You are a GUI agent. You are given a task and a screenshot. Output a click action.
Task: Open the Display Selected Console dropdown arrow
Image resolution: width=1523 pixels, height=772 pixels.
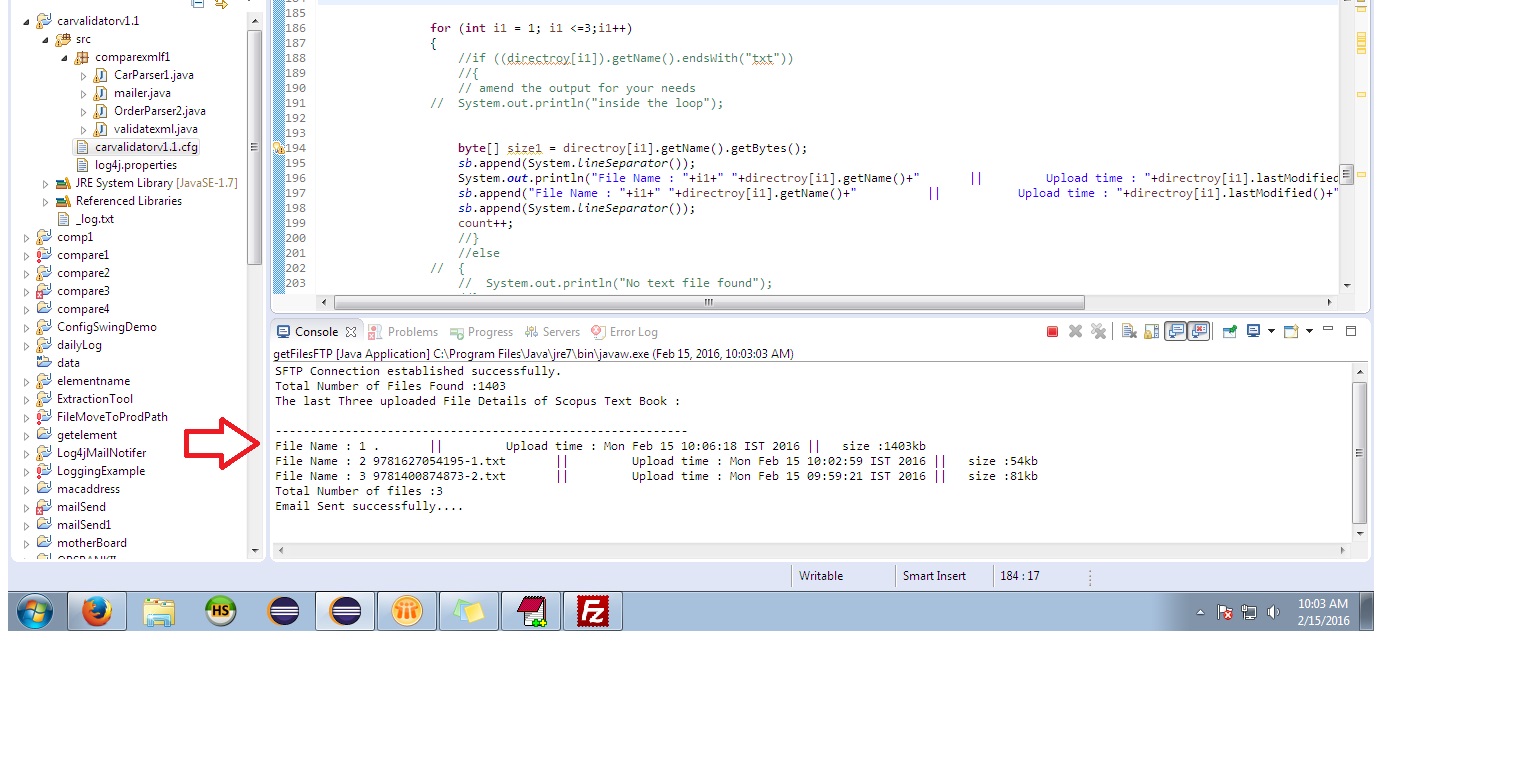1271,331
